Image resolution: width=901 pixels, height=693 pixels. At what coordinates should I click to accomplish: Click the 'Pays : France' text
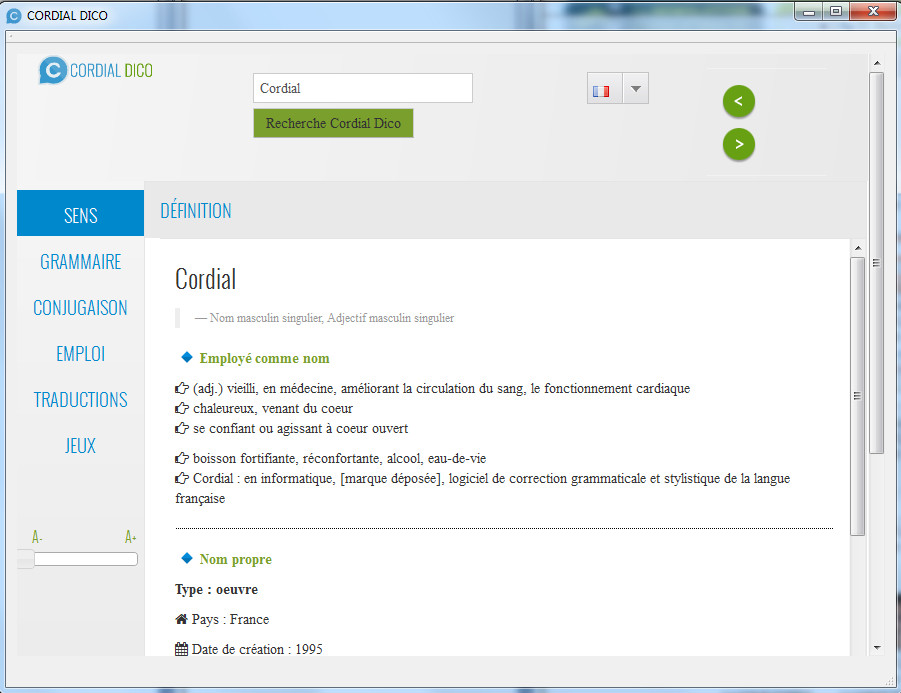point(230,619)
